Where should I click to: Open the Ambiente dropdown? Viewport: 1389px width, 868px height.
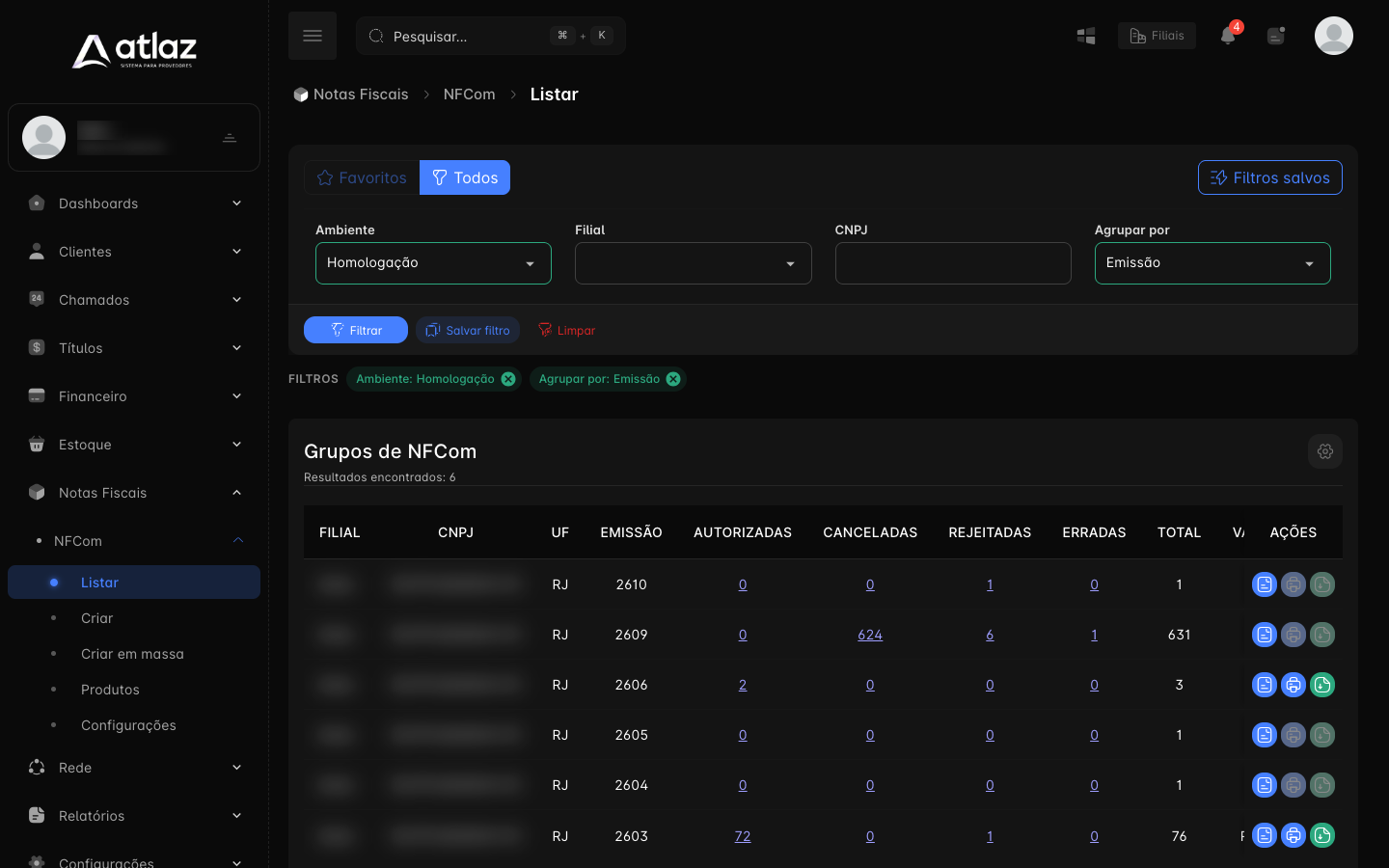point(433,263)
